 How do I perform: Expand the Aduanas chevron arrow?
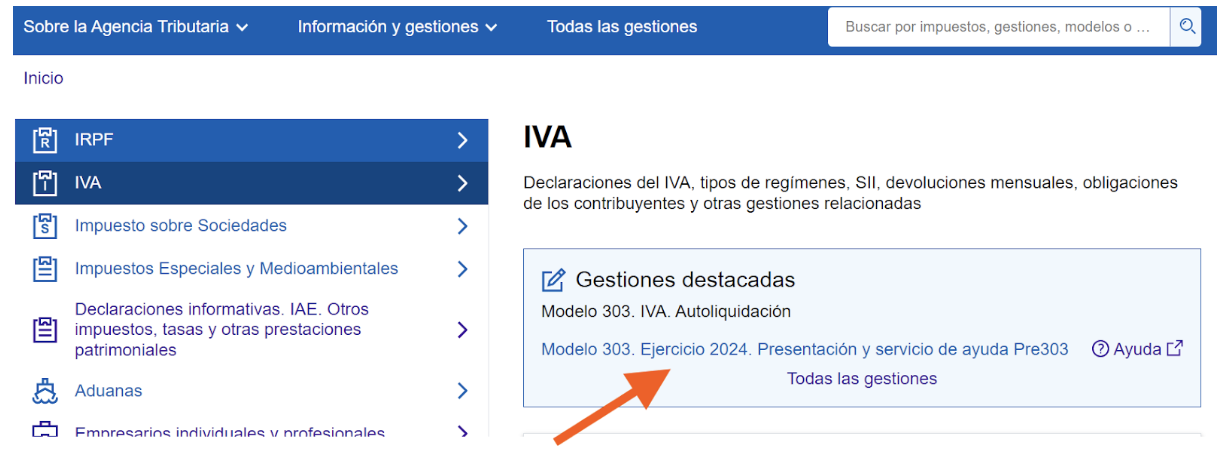point(462,391)
